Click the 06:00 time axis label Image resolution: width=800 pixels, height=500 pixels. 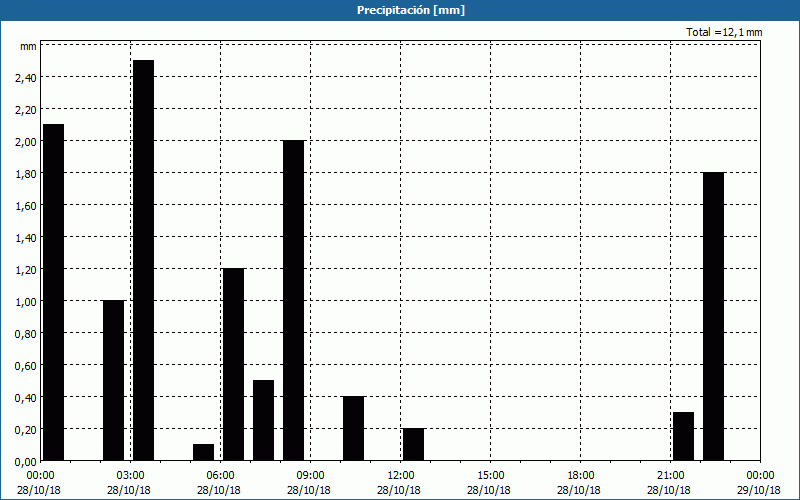click(x=220, y=476)
